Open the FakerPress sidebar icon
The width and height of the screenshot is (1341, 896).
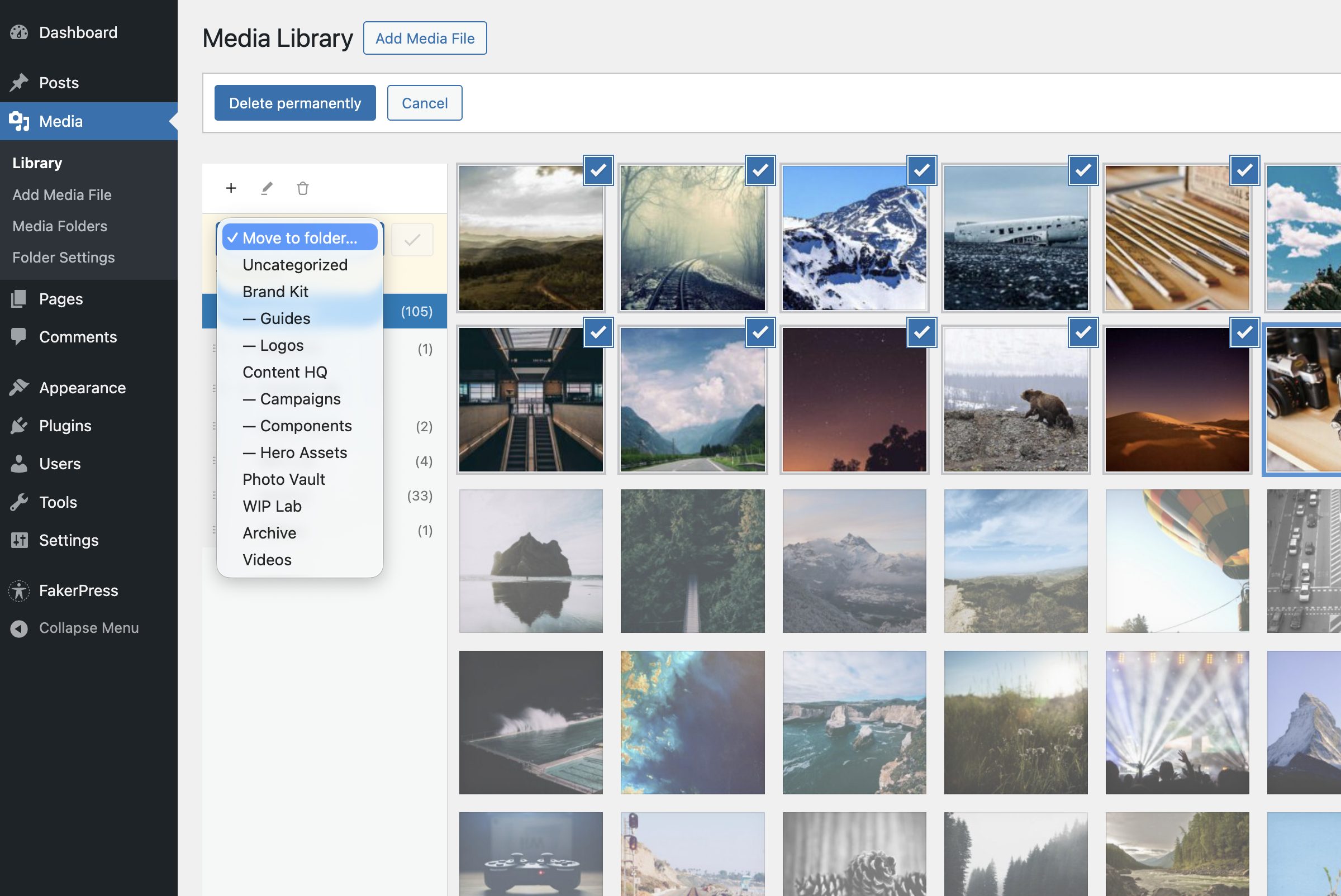point(19,590)
